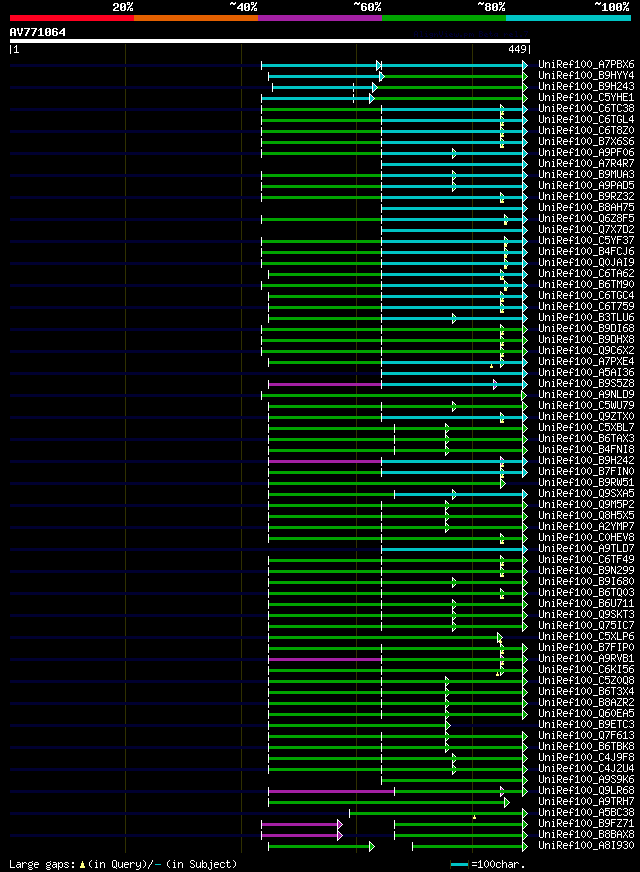Select the UniRef100_Q7F613 label
This screenshot has width=640, height=872.
pyautogui.click(x=586, y=736)
